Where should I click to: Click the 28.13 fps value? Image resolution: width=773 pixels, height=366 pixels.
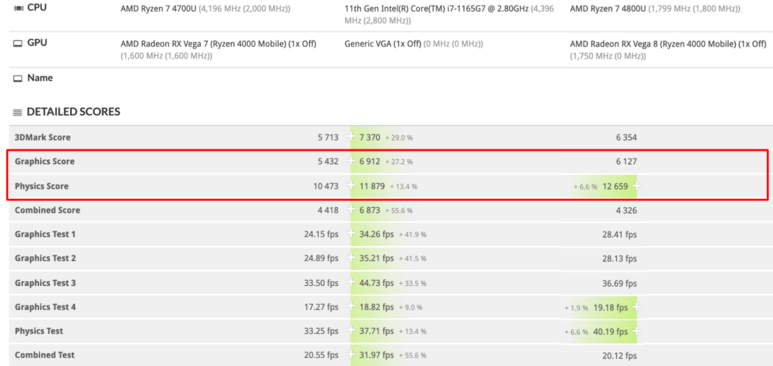click(x=619, y=258)
